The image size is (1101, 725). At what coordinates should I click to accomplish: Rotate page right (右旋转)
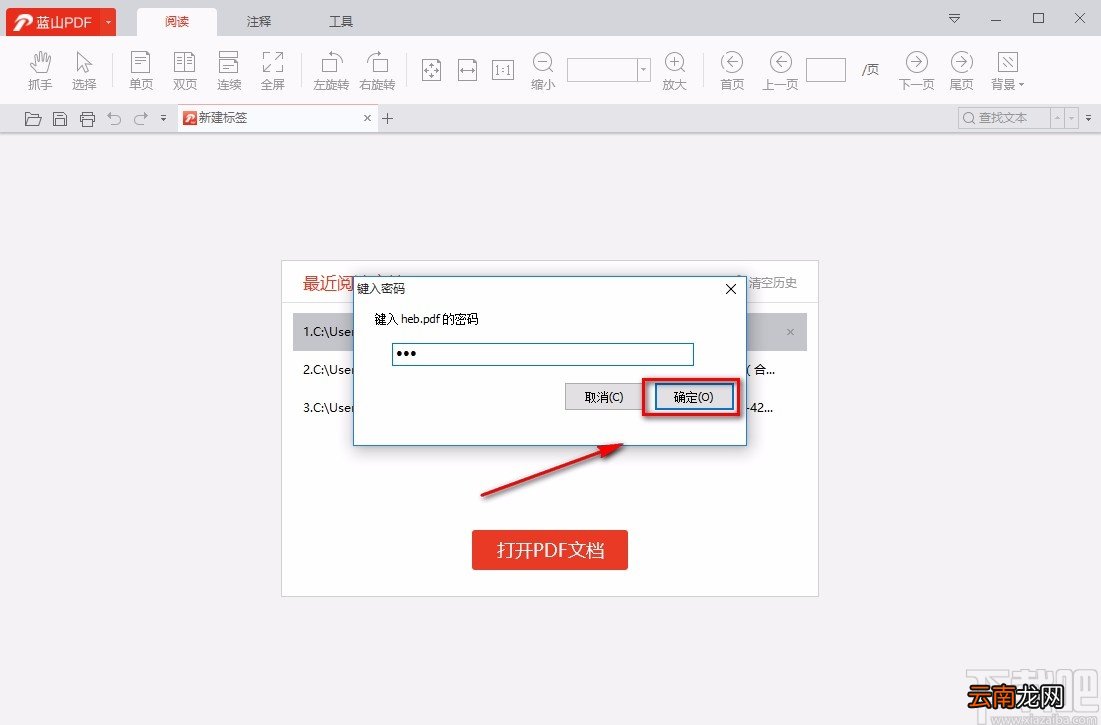pos(377,70)
